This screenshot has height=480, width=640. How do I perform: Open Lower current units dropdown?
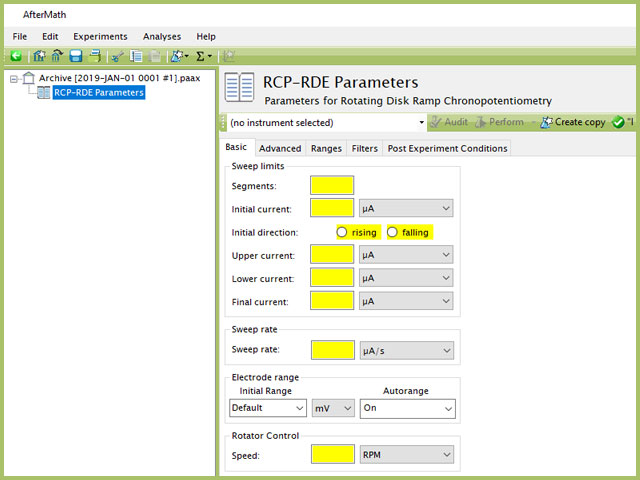tap(406, 278)
